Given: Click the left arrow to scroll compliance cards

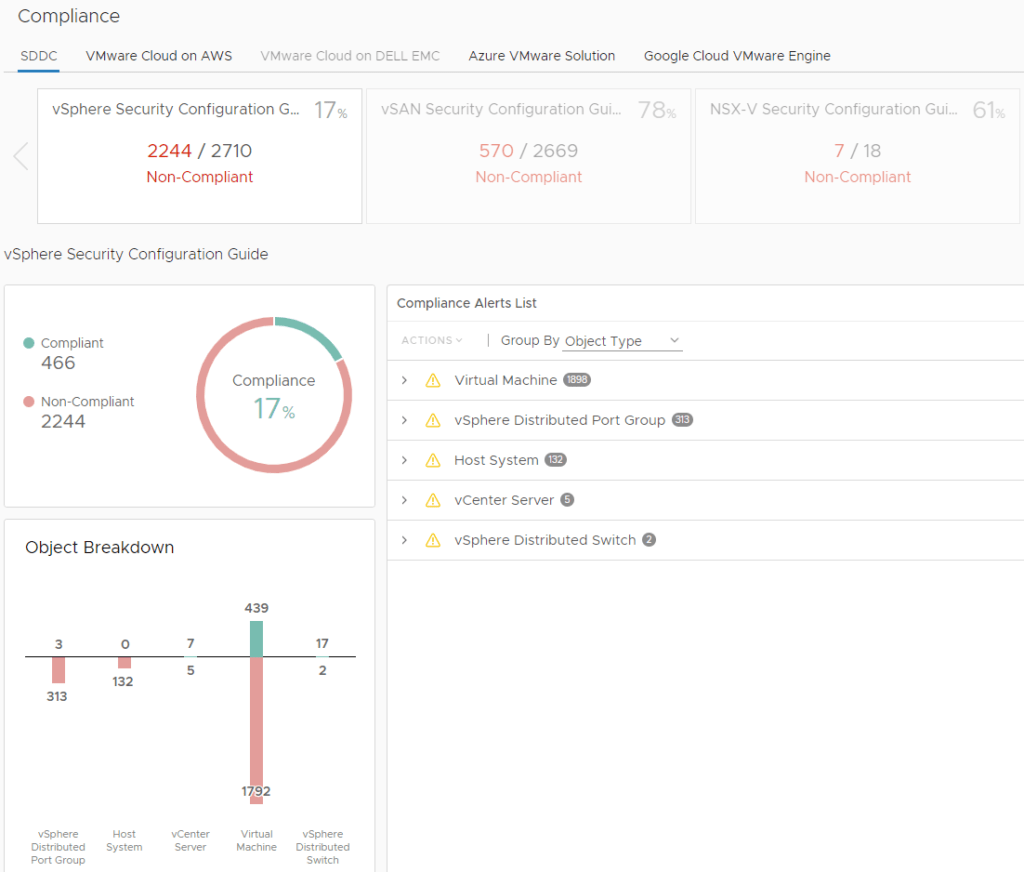Looking at the screenshot, I should 20,155.
